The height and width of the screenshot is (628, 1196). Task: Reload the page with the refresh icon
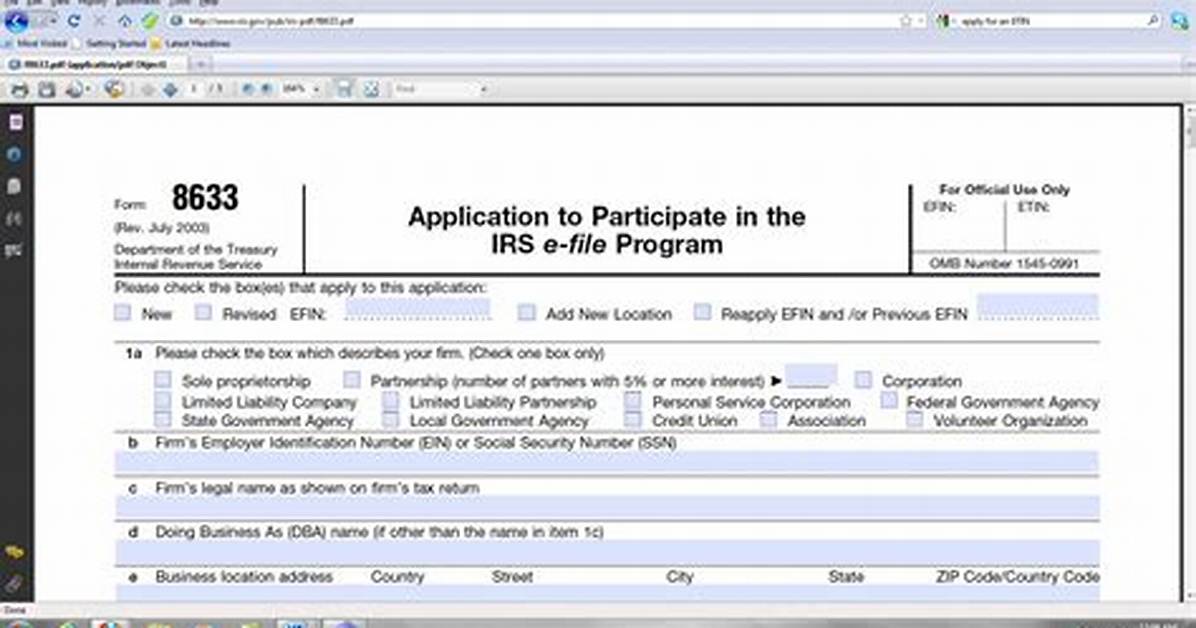[x=74, y=21]
